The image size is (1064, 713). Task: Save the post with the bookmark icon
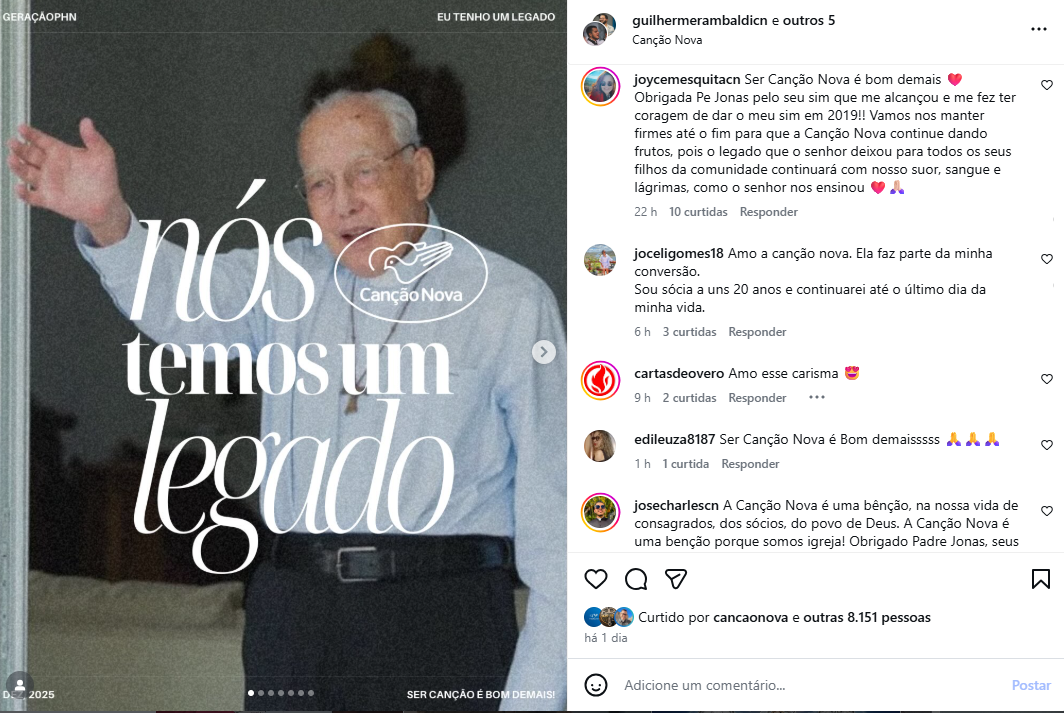pos(1040,579)
